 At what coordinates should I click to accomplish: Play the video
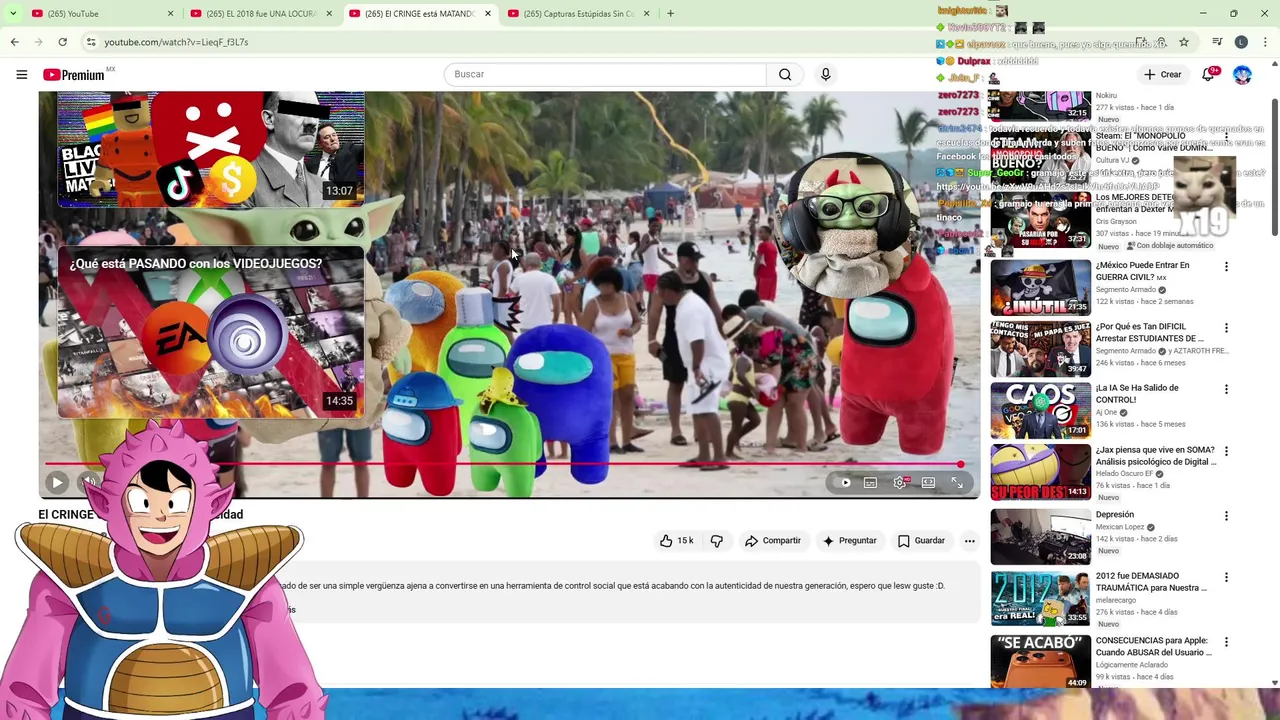(57, 482)
